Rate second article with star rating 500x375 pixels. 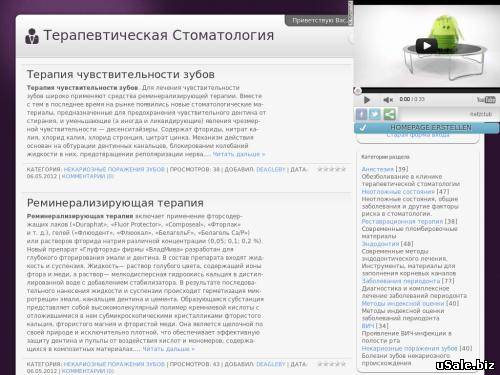[331, 364]
